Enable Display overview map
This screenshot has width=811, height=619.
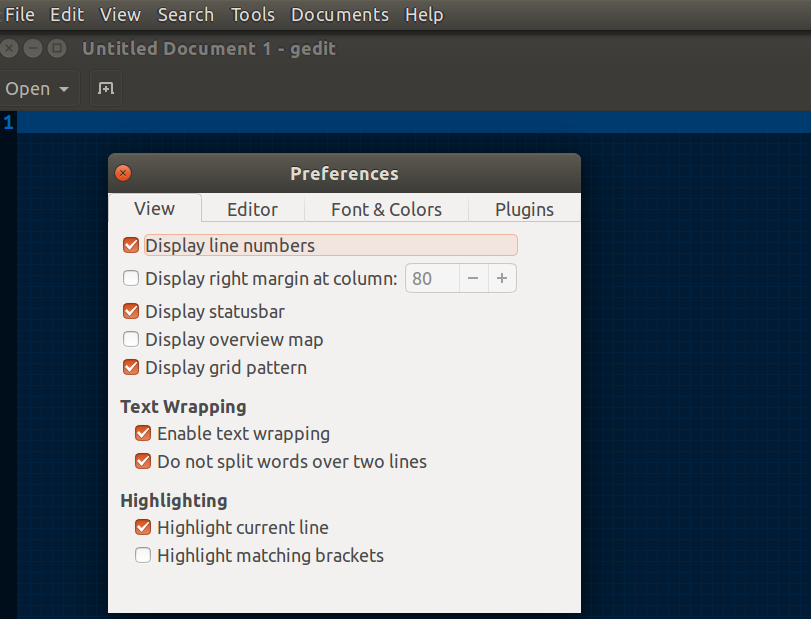(x=131, y=340)
